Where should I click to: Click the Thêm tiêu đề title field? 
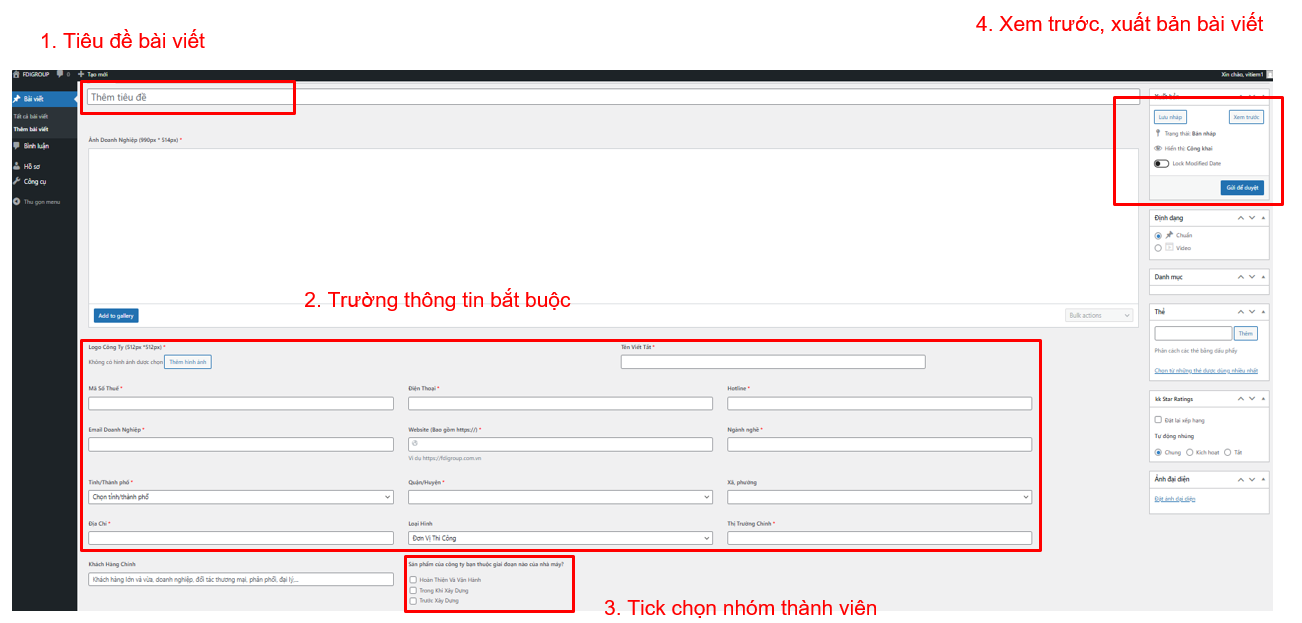click(188, 97)
